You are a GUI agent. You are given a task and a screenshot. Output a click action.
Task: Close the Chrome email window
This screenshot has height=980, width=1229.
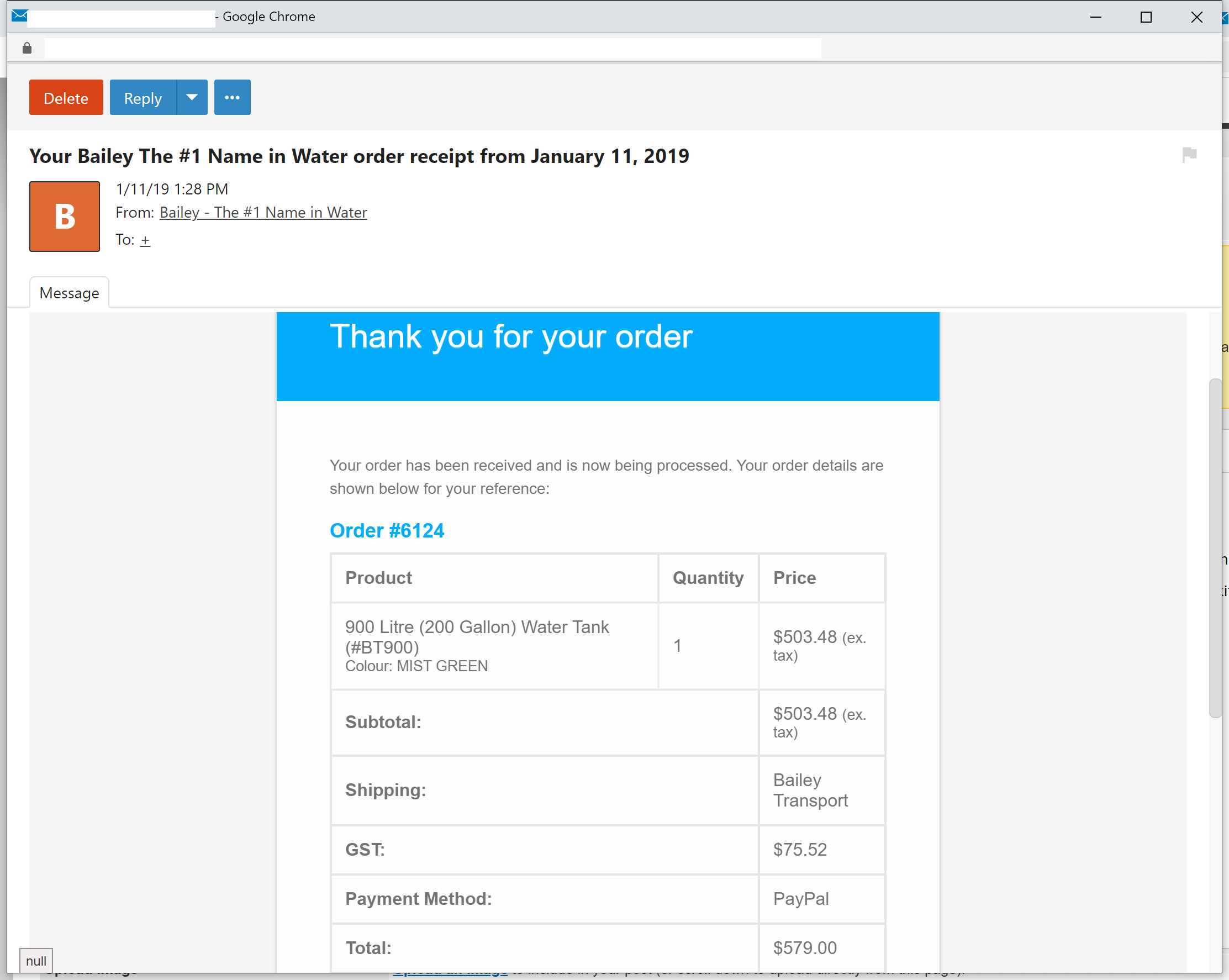(1196, 17)
